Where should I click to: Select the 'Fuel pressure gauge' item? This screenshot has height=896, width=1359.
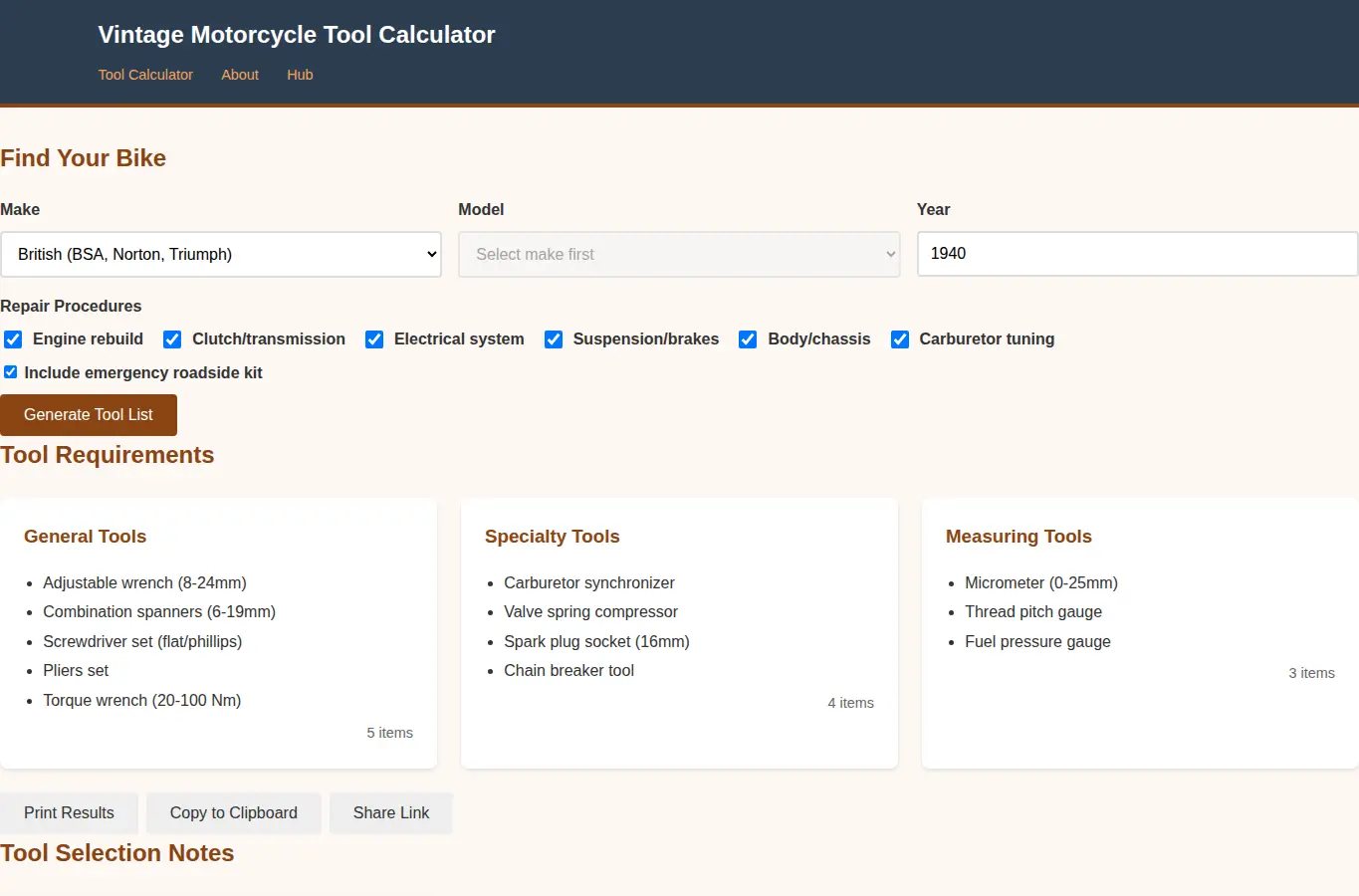1037,642
